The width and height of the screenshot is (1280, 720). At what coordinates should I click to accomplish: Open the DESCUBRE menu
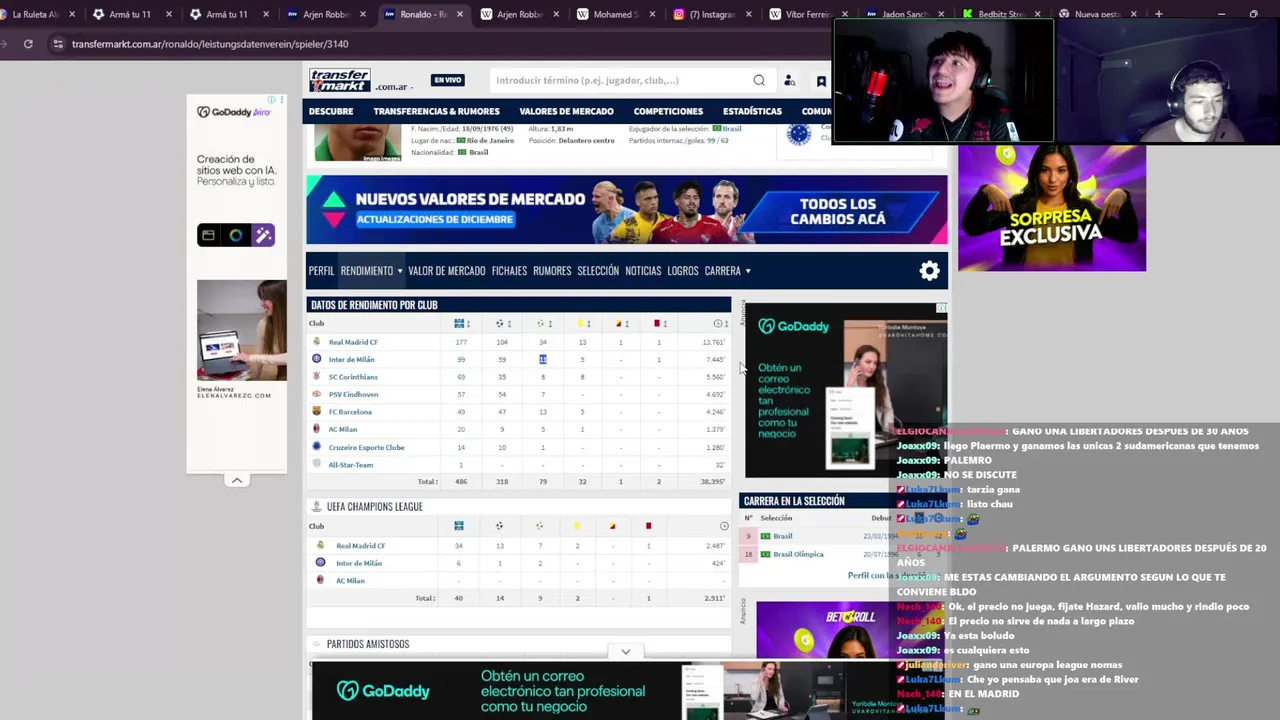331,111
